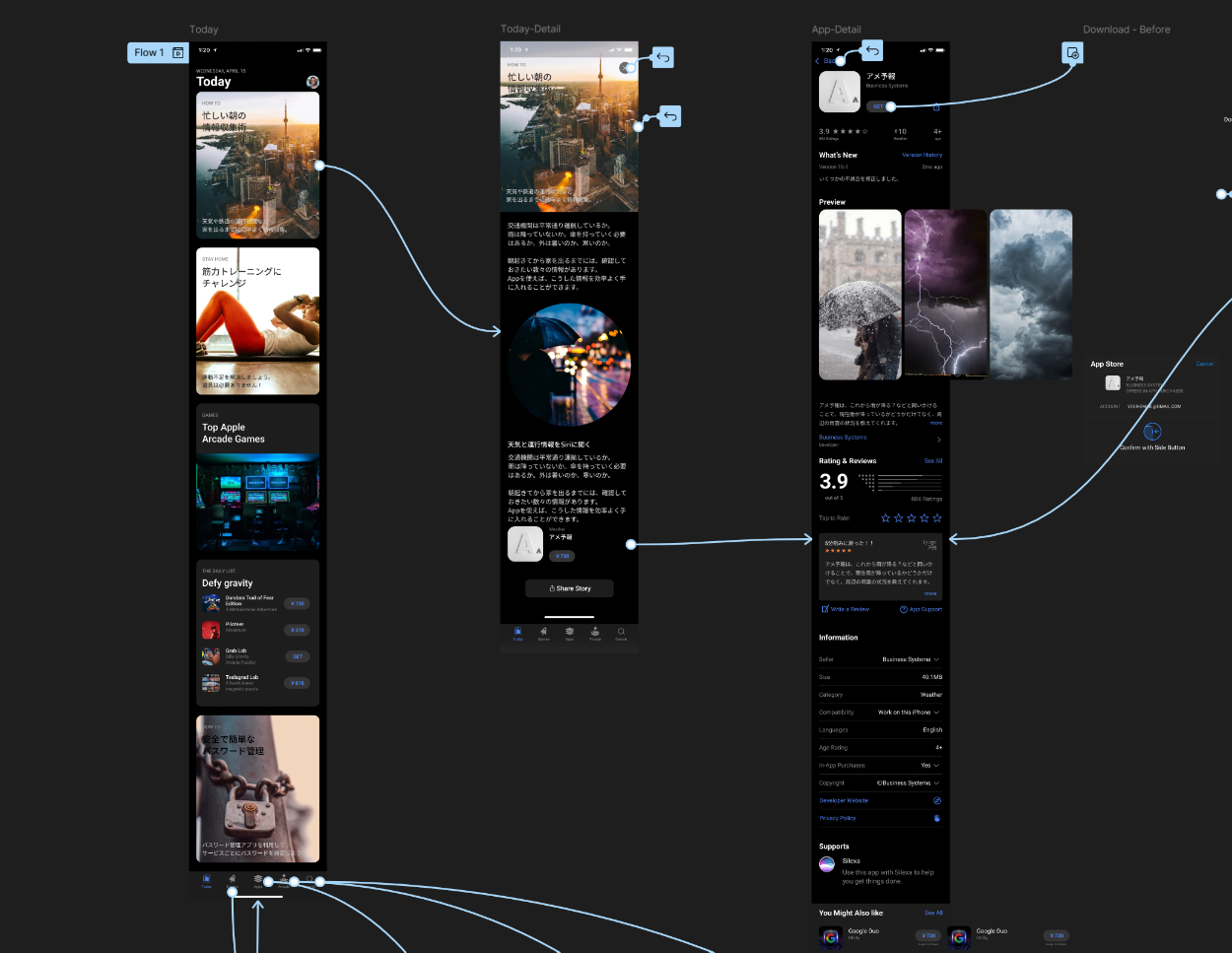Select the Search tab in Today-Detail tab bar
This screenshot has width=1232, height=953.
click(x=621, y=634)
